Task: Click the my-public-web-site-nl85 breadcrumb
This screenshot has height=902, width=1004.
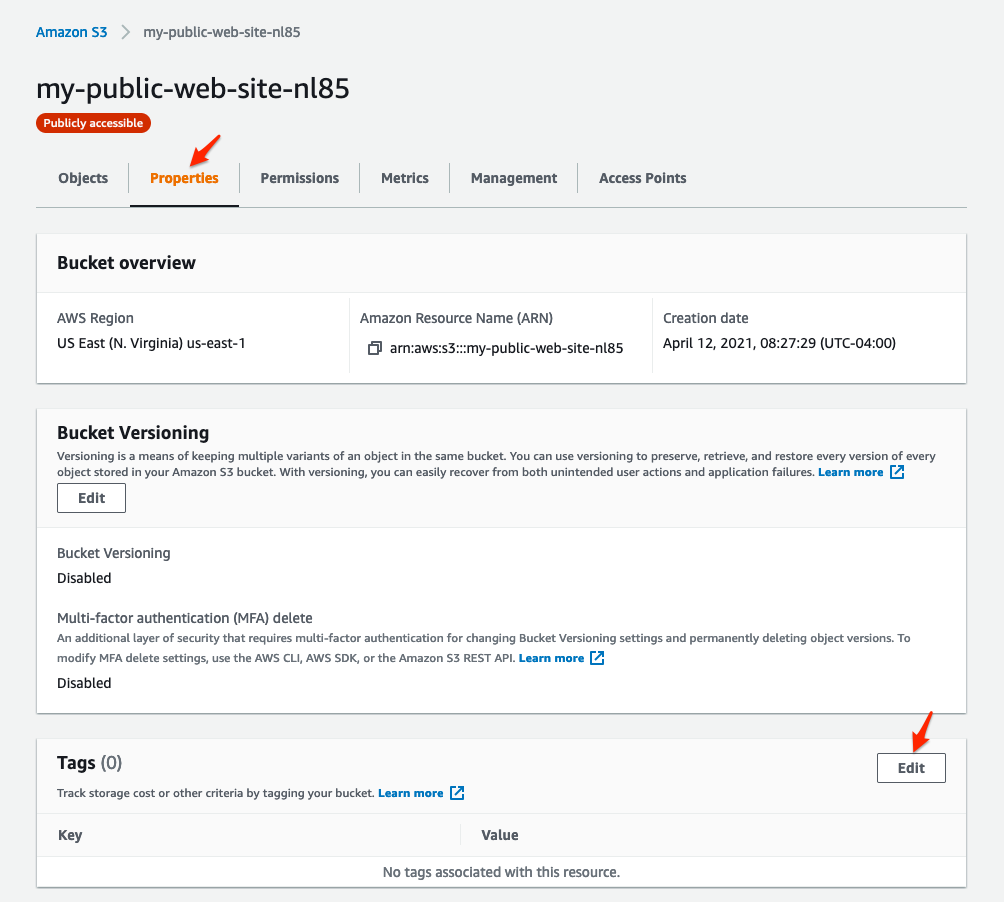Action: point(222,32)
